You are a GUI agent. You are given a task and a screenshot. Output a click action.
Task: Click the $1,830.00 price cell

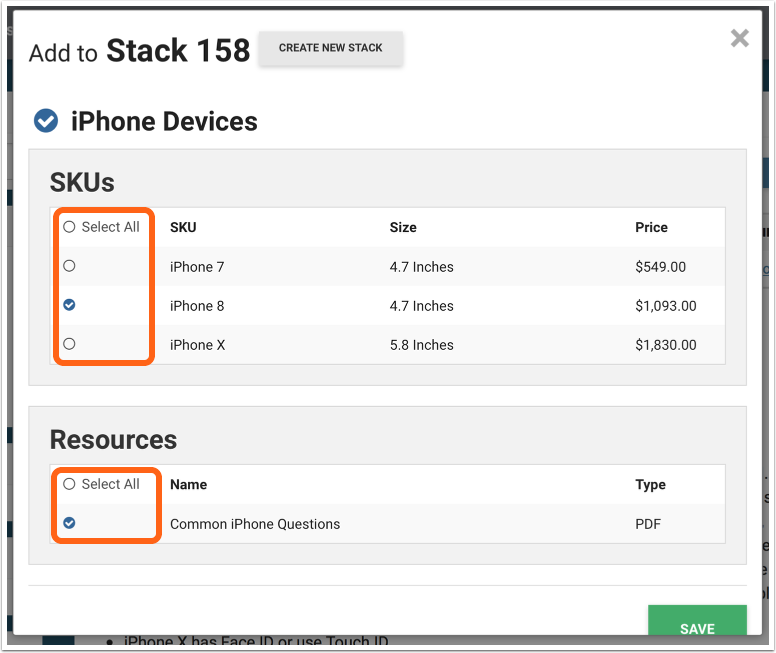[x=666, y=345]
